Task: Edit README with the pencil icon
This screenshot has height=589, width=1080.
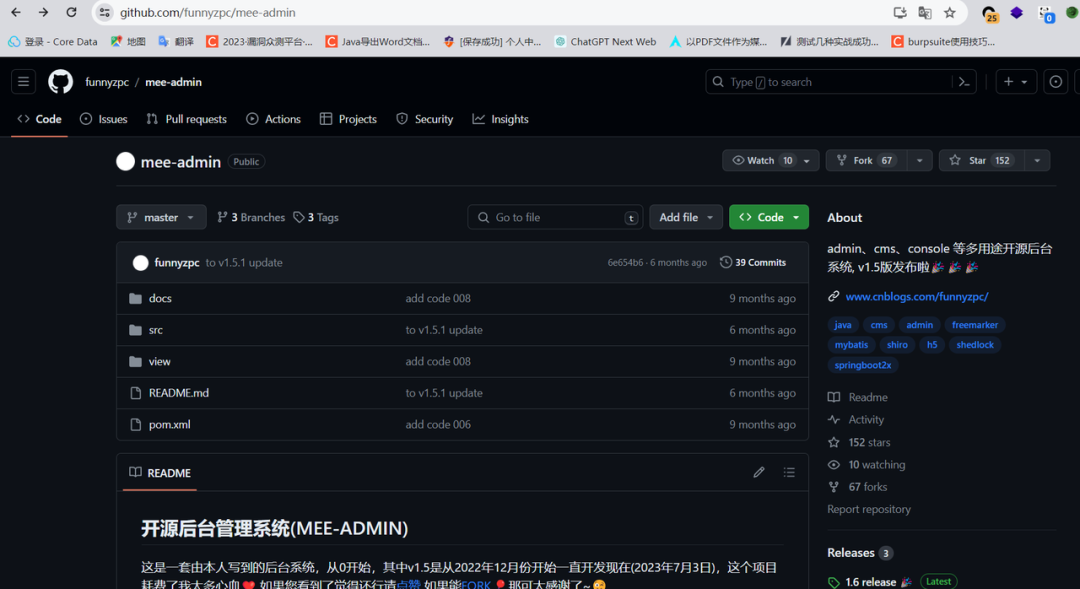Action: click(759, 473)
